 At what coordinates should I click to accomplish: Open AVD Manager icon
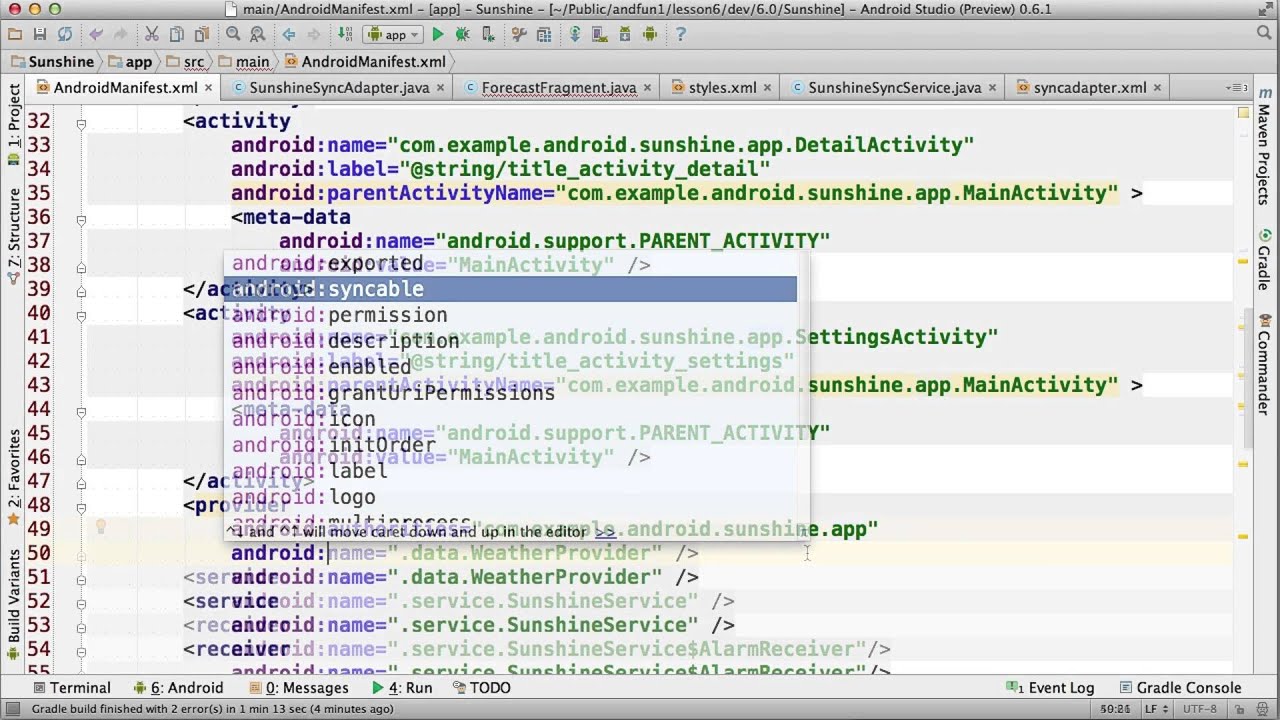600,34
